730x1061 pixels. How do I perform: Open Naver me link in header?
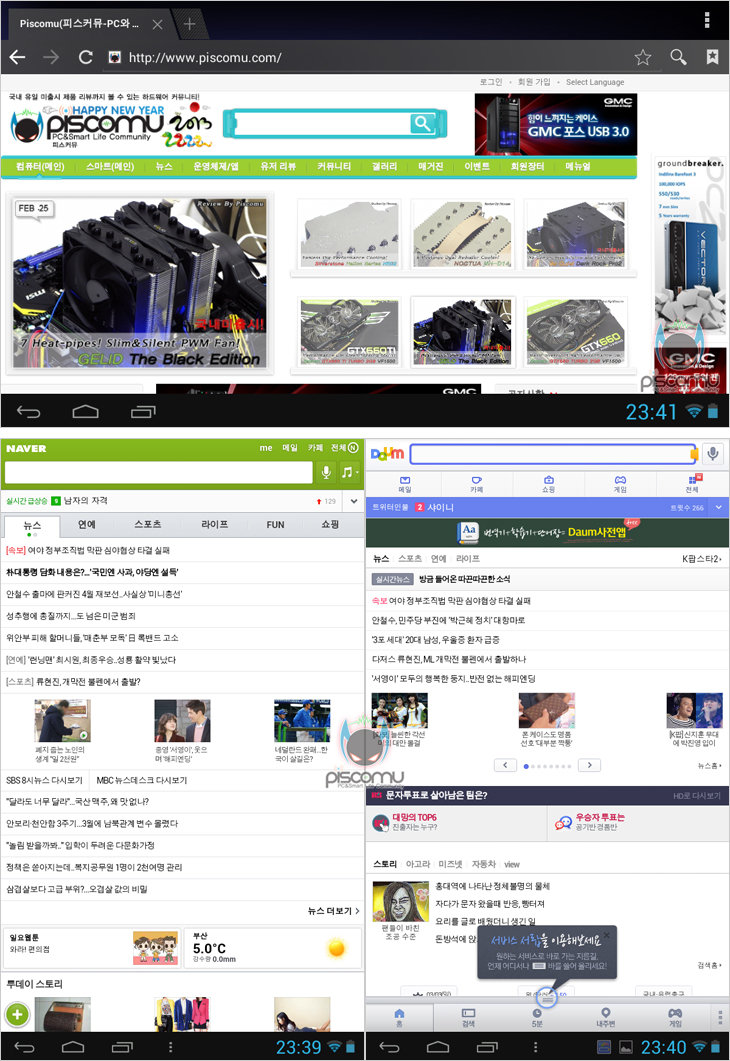click(266, 448)
